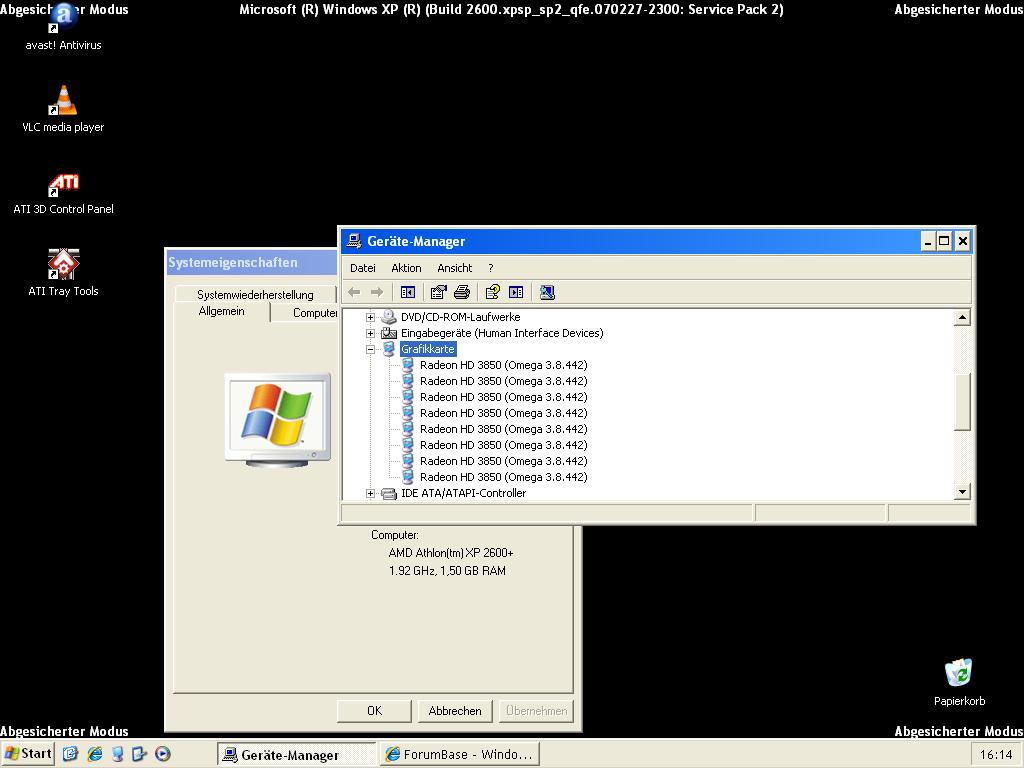
Task: Open Properties via the toolbar properties icon
Action: coord(438,292)
